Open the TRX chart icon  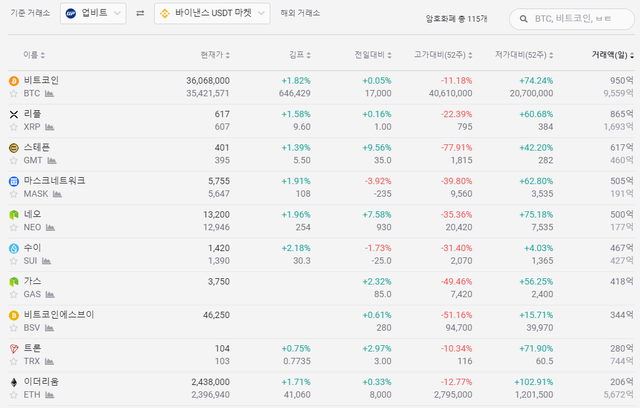click(49, 361)
